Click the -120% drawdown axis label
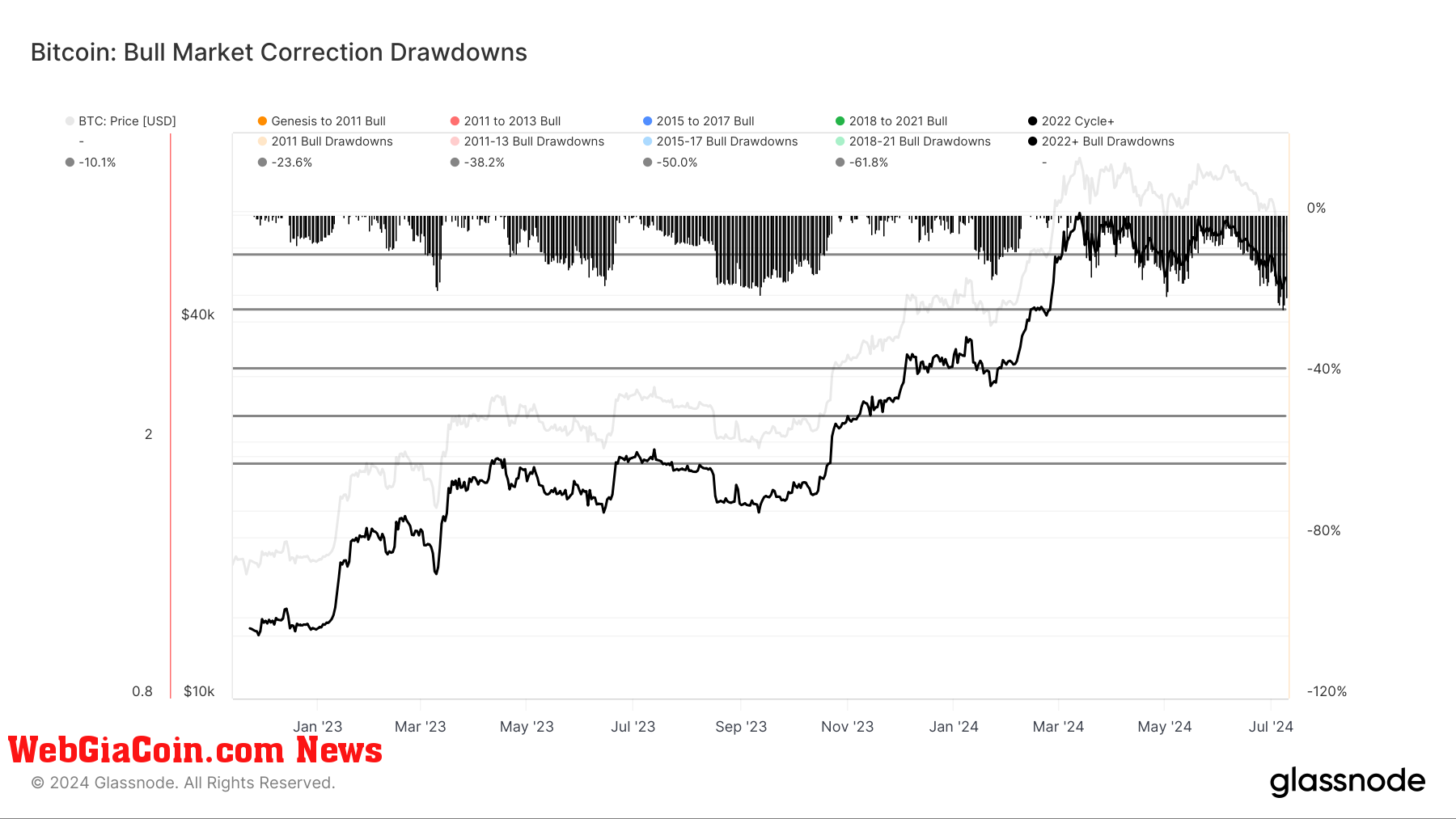This screenshot has height=819, width=1456. (x=1327, y=691)
